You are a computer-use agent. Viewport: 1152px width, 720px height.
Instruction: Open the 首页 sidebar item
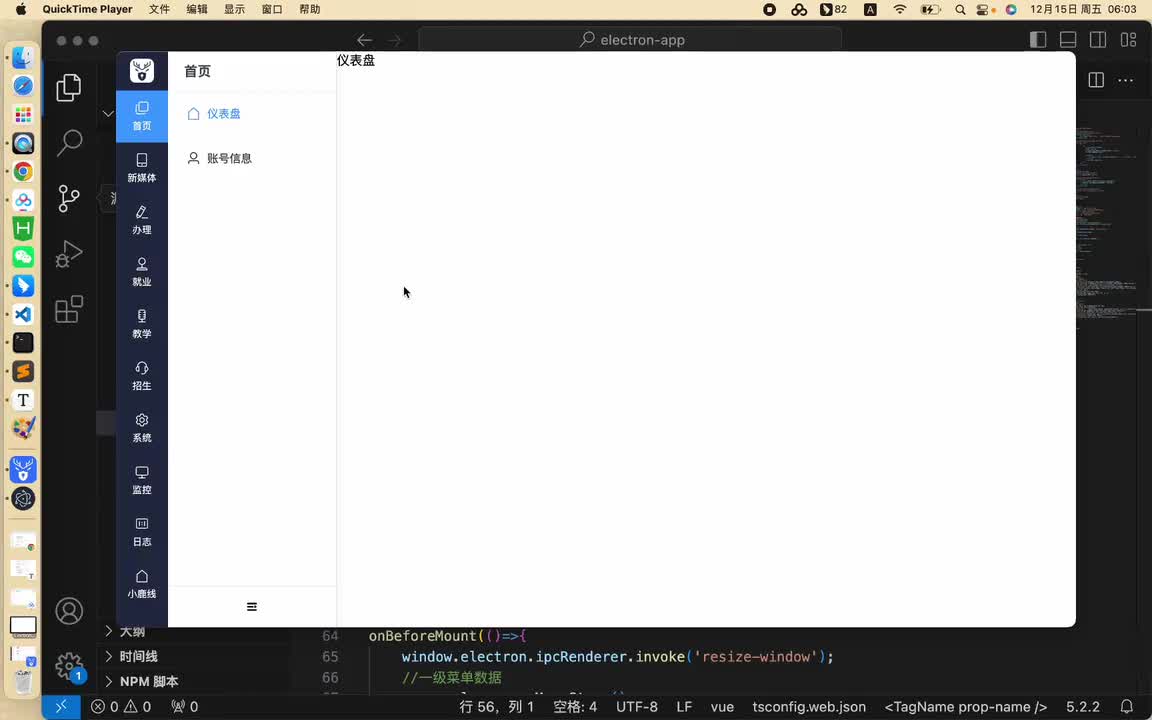(x=142, y=116)
